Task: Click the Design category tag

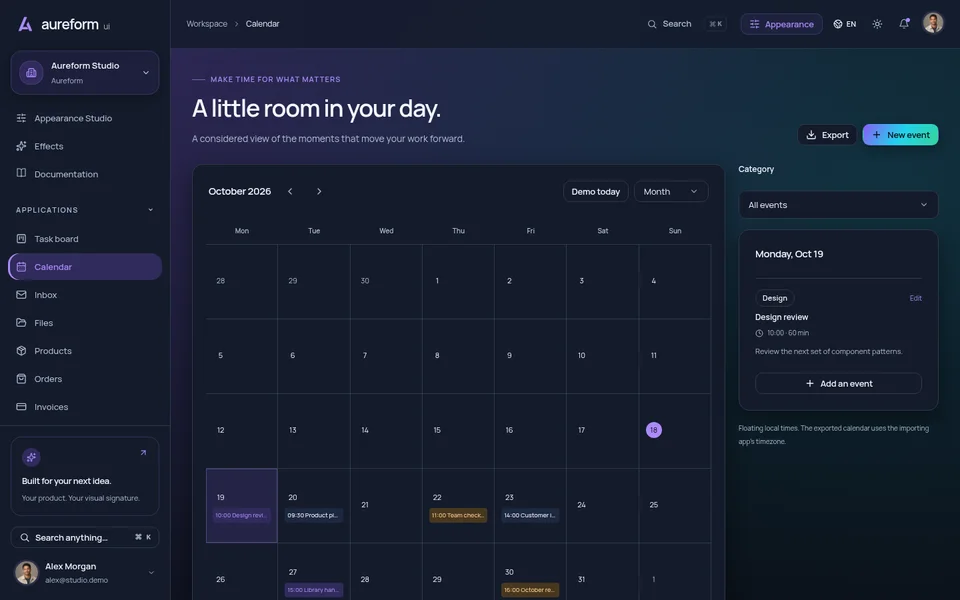Action: tap(774, 298)
